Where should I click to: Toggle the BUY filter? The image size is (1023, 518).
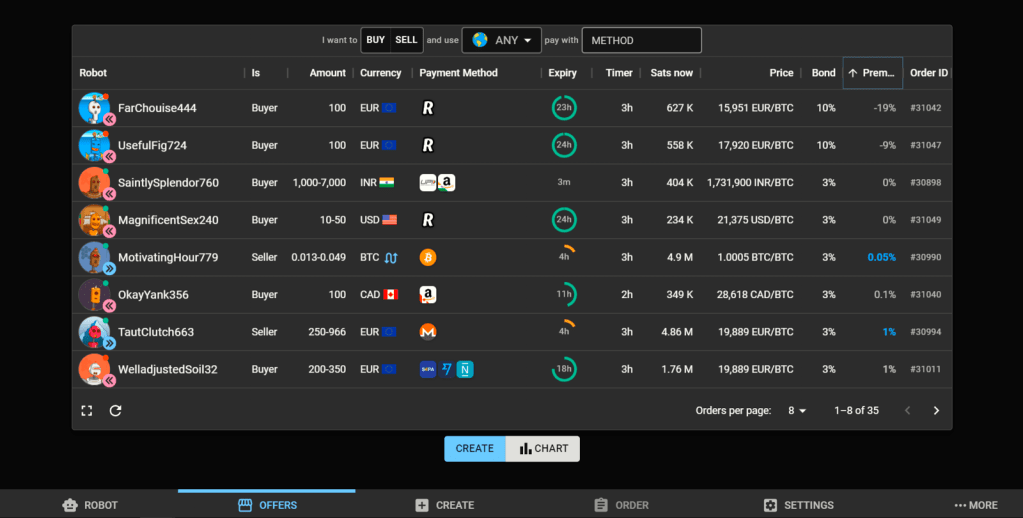(375, 40)
